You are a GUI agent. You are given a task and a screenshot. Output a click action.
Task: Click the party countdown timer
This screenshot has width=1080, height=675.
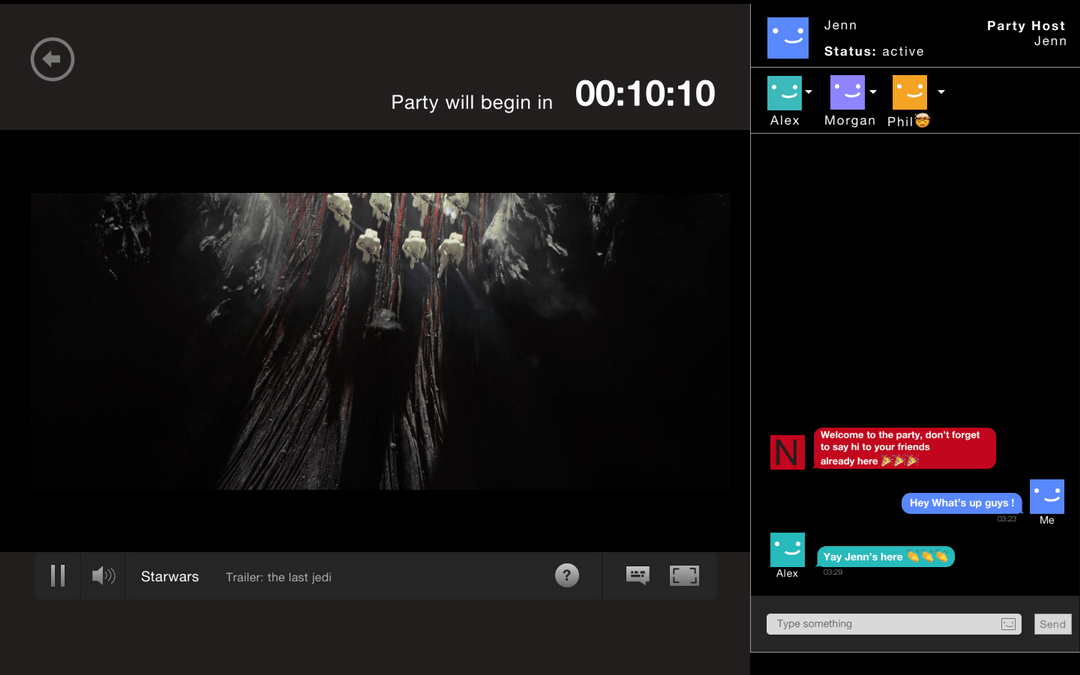(x=645, y=94)
